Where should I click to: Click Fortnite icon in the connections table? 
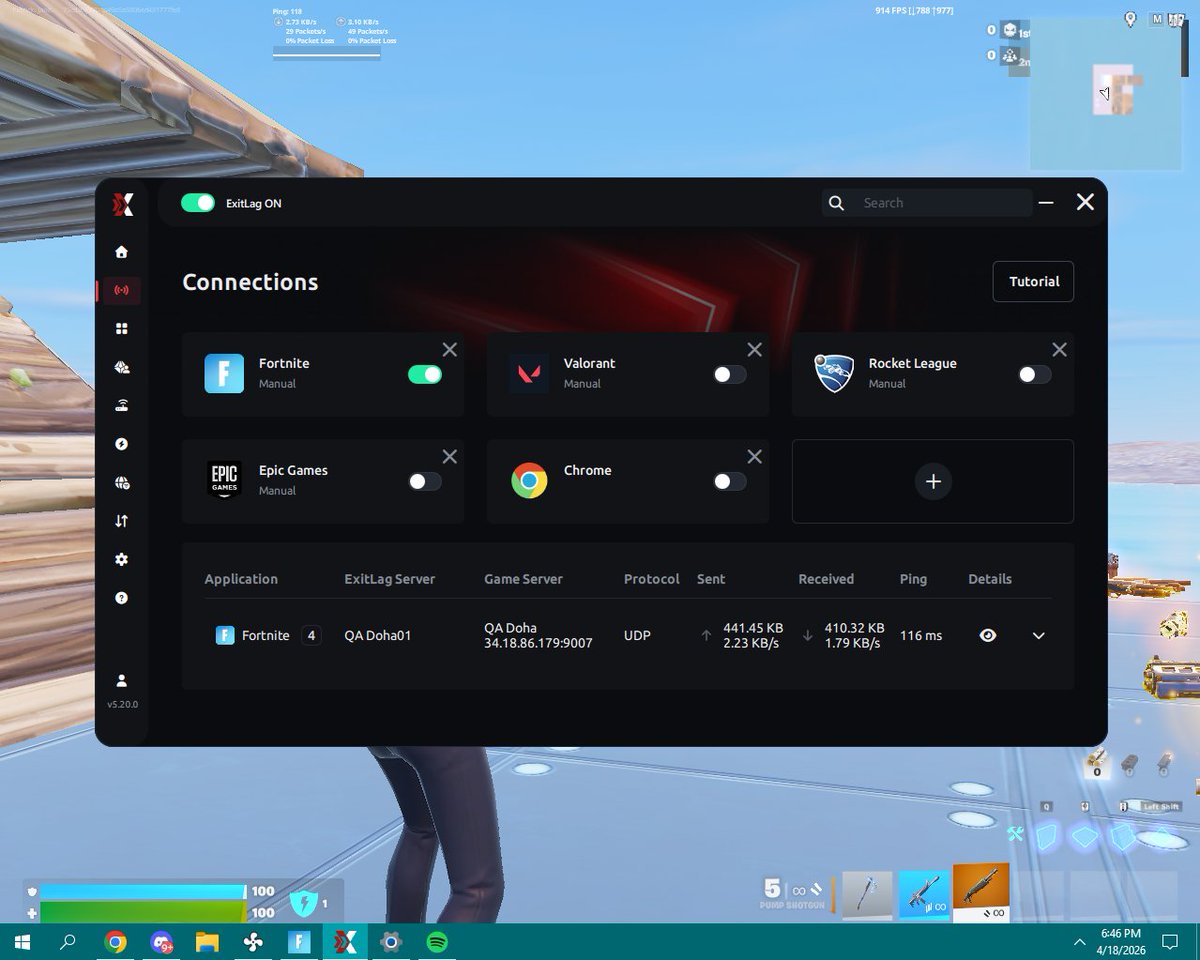coord(225,635)
